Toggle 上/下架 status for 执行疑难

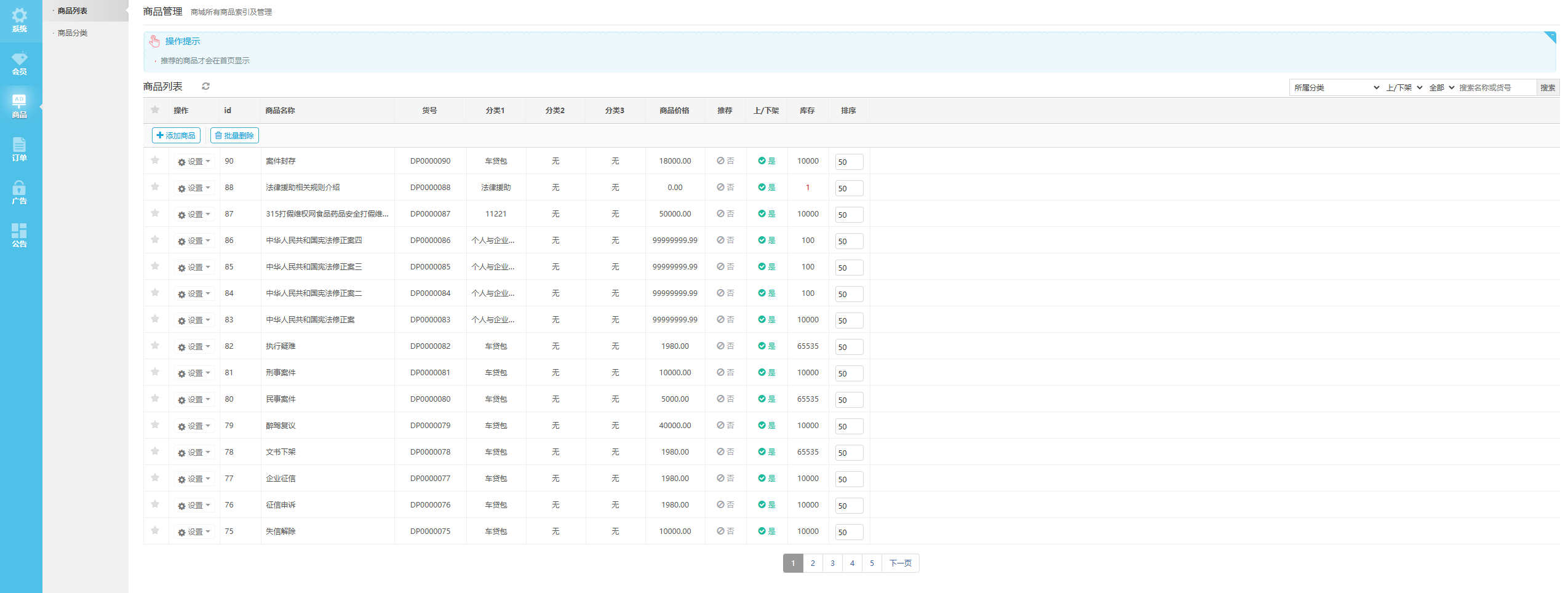pyautogui.click(x=766, y=346)
